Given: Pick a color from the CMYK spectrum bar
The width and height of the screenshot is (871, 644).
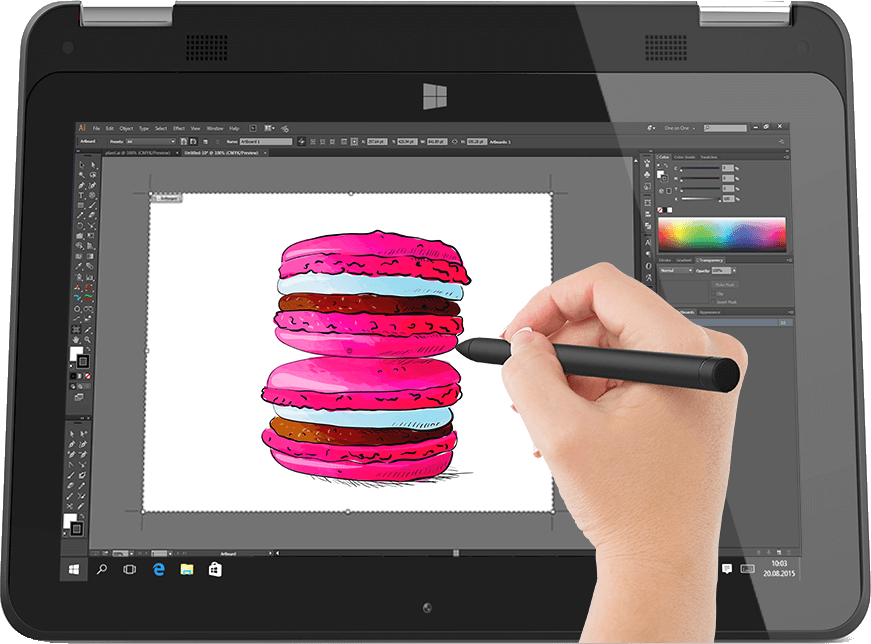Looking at the screenshot, I should coord(722,234).
